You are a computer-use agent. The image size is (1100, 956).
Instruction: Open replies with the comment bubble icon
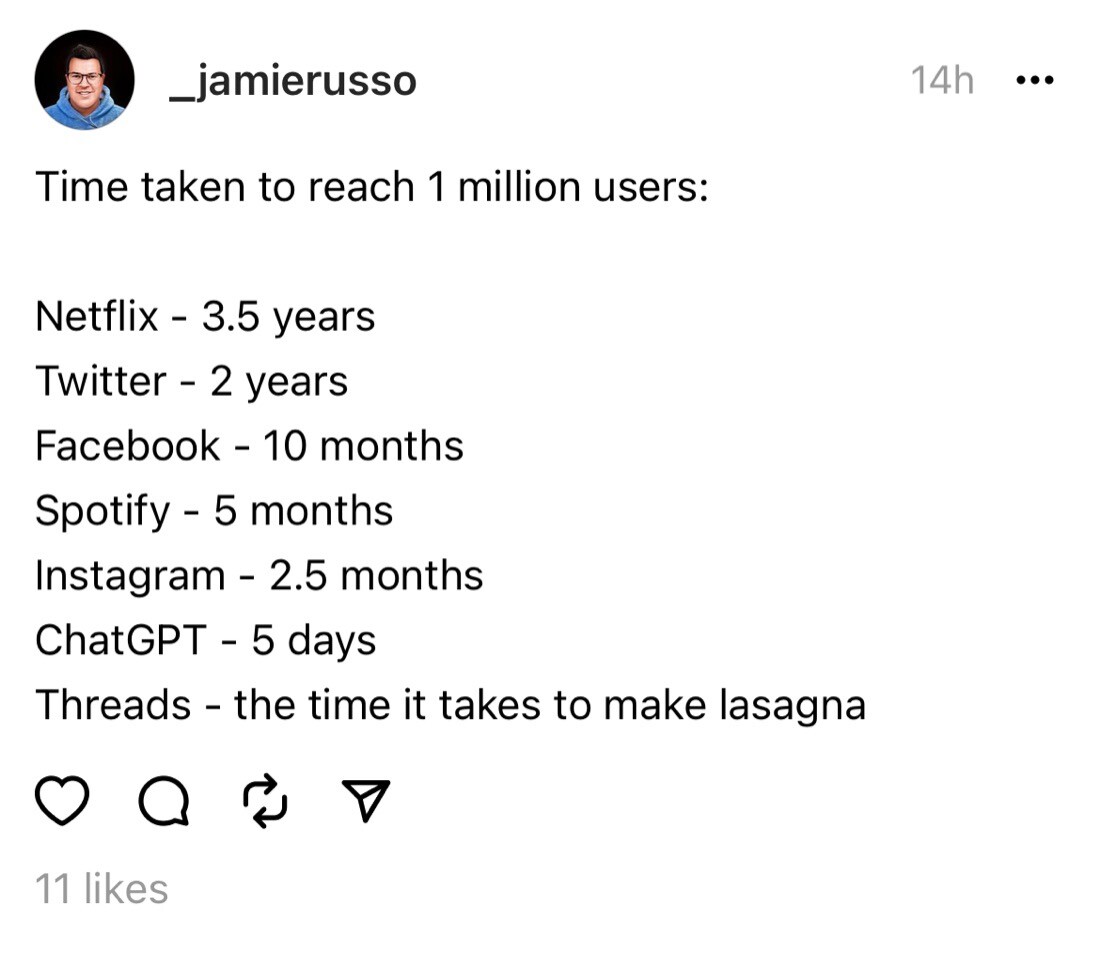coord(164,800)
